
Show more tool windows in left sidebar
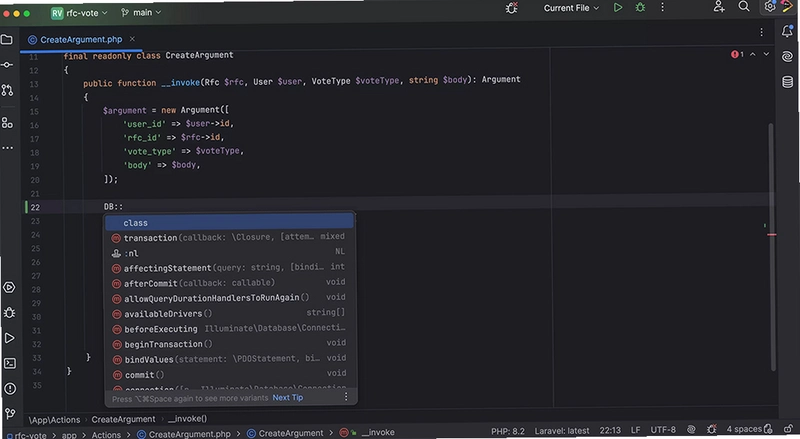point(7,148)
